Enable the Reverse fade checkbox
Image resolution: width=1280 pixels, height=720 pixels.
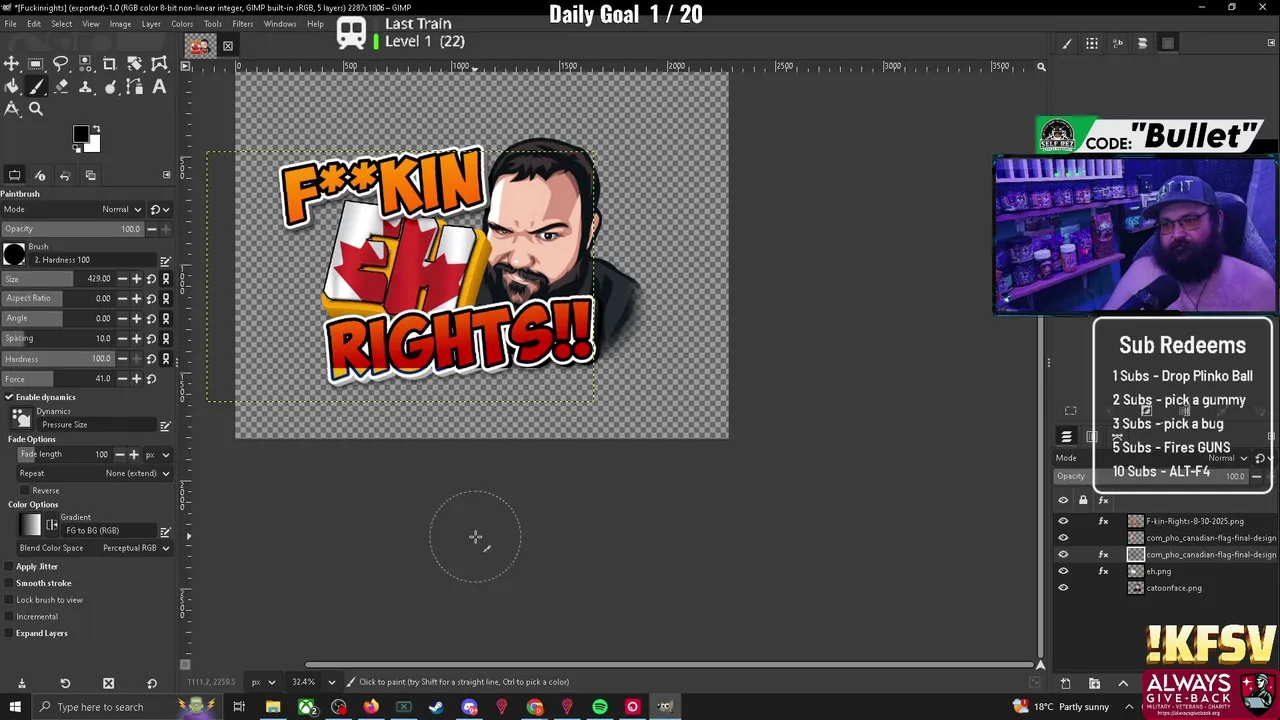[25, 490]
